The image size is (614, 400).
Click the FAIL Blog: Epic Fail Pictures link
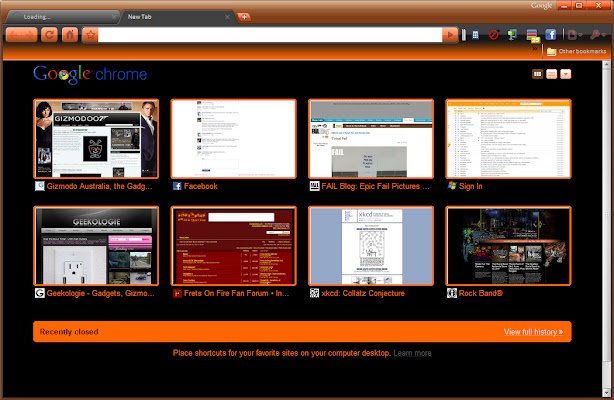376,186
